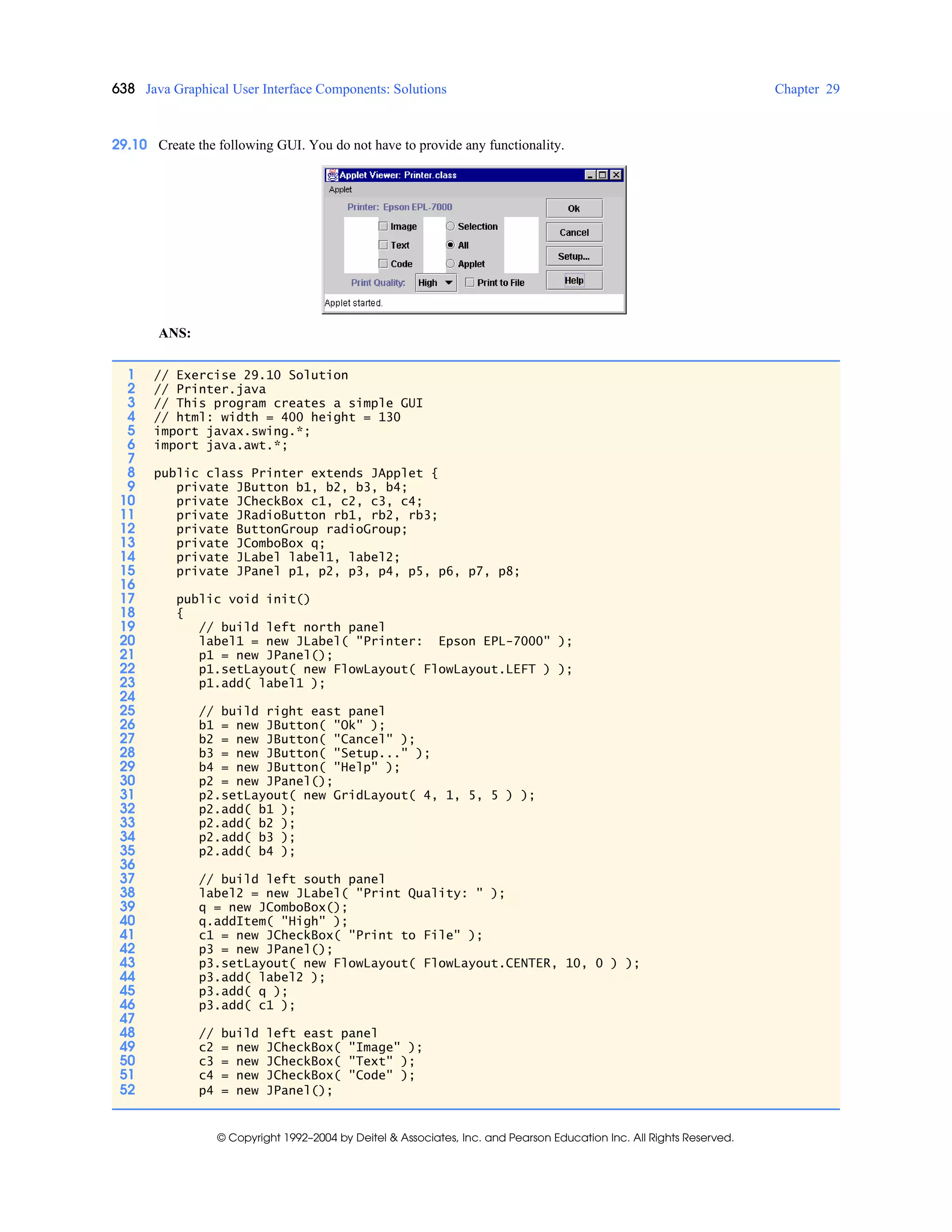Click the 'Printer: Epson EPL-7000' label
This screenshot has width=952, height=1232.
click(x=399, y=207)
